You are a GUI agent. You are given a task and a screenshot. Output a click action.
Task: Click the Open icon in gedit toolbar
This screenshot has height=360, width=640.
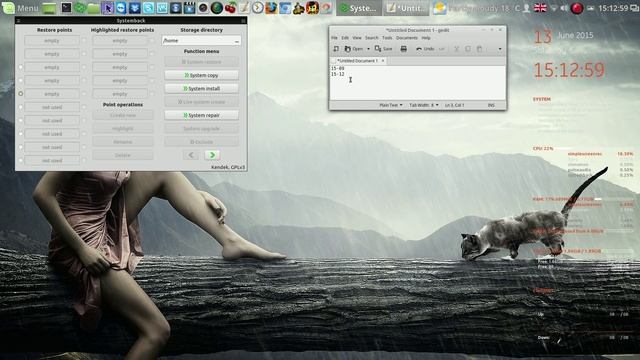point(354,49)
